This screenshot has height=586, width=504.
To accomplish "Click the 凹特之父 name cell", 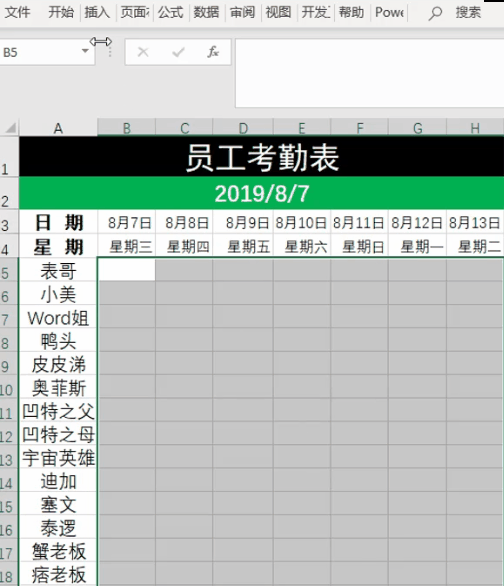I will (58, 410).
